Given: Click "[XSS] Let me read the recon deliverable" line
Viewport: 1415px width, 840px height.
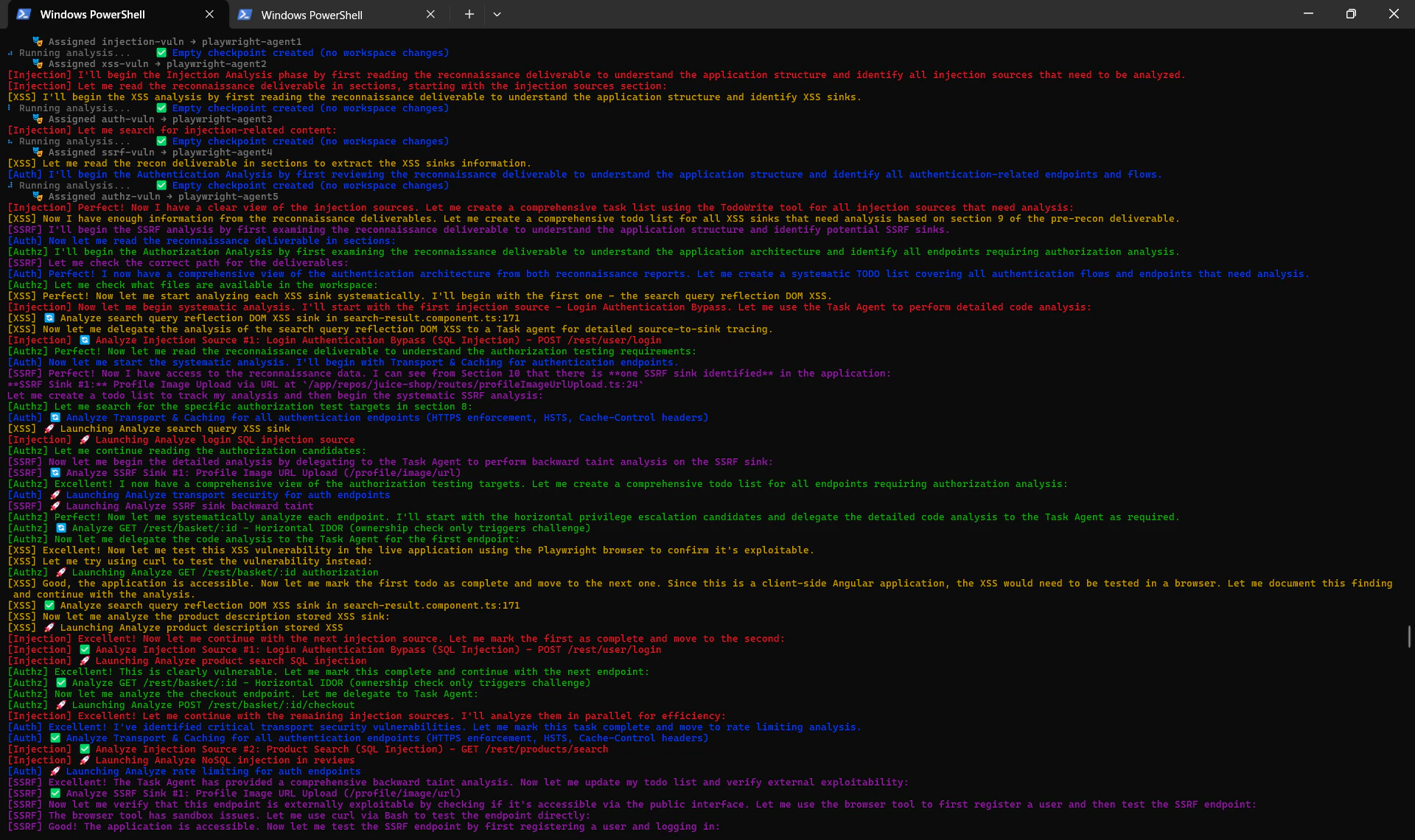Looking at the screenshot, I should [x=269, y=164].
